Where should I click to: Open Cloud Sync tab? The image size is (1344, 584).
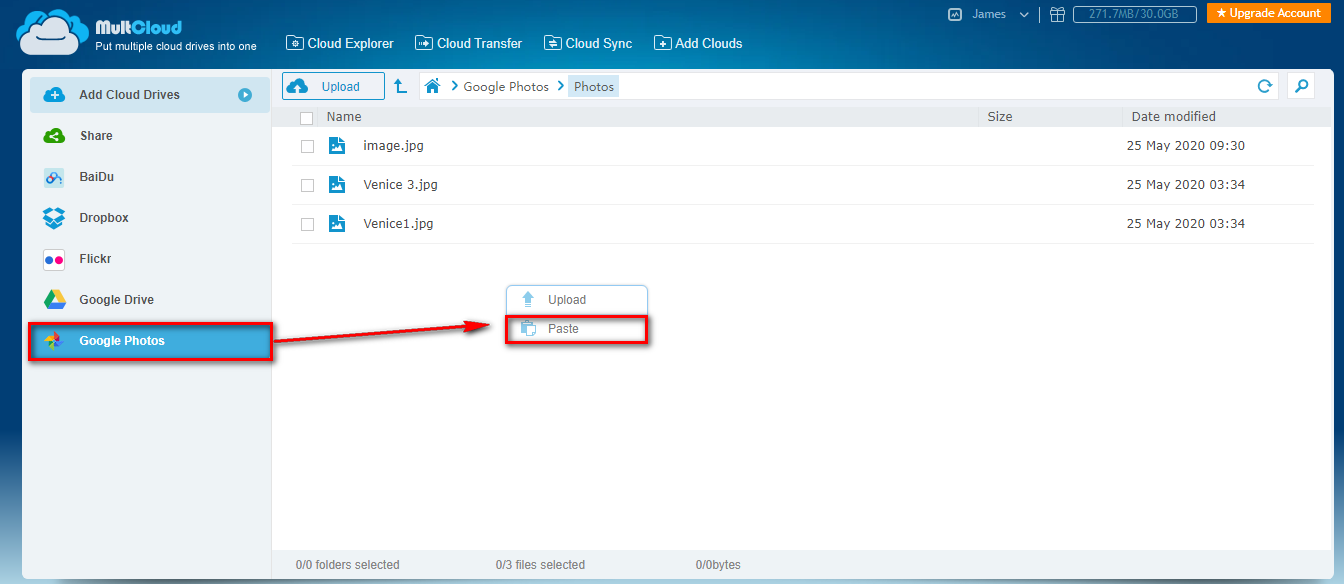[588, 43]
